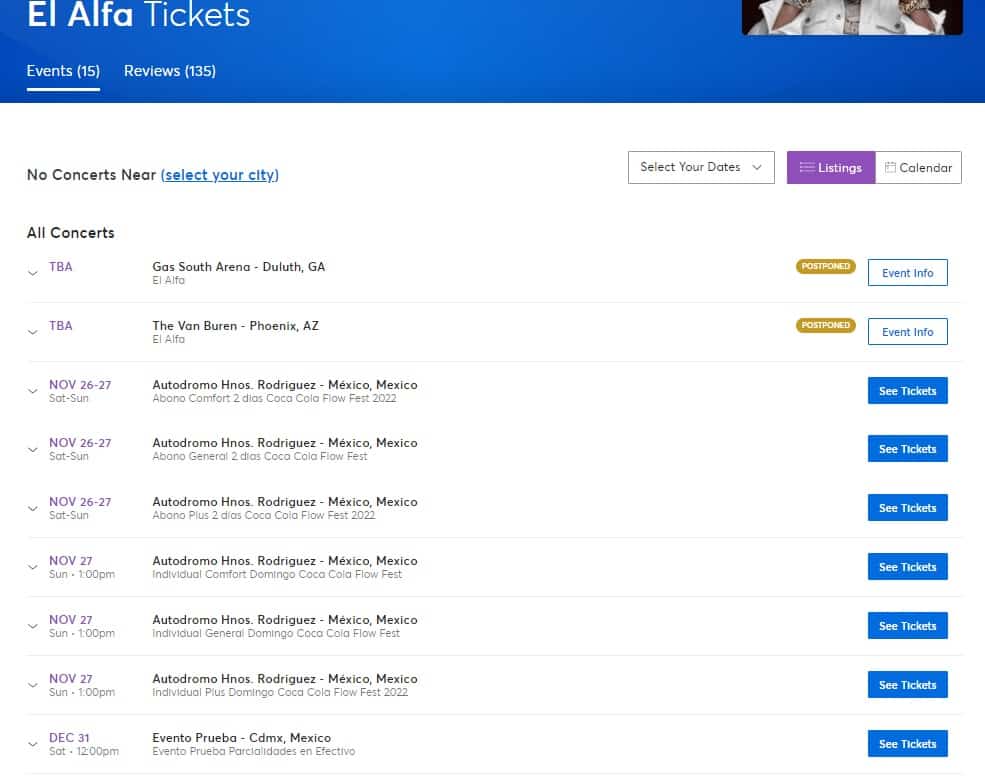Select the Events (15) tab
The image size is (985, 783).
pos(62,71)
